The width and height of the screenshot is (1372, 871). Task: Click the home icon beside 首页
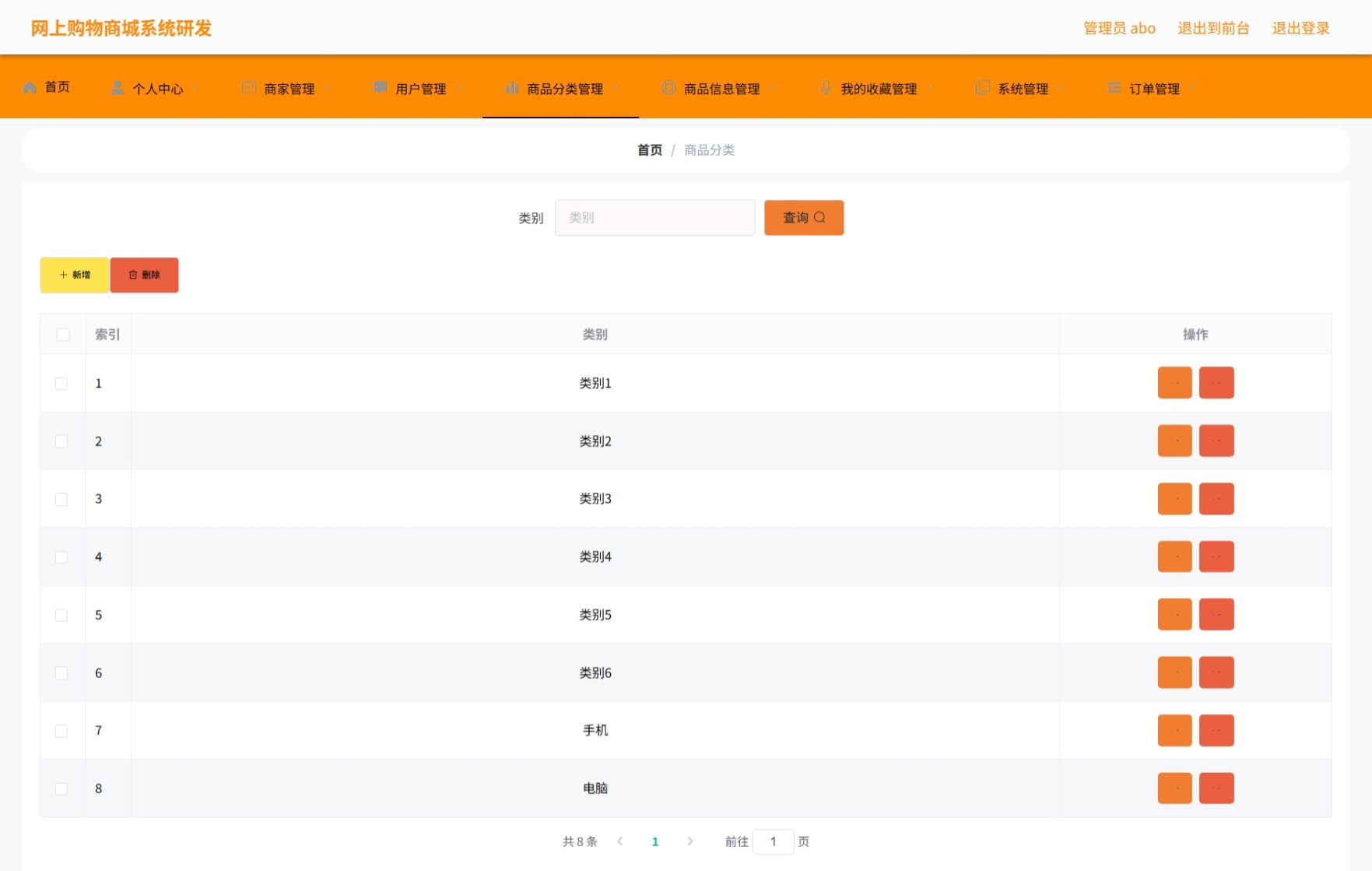30,87
